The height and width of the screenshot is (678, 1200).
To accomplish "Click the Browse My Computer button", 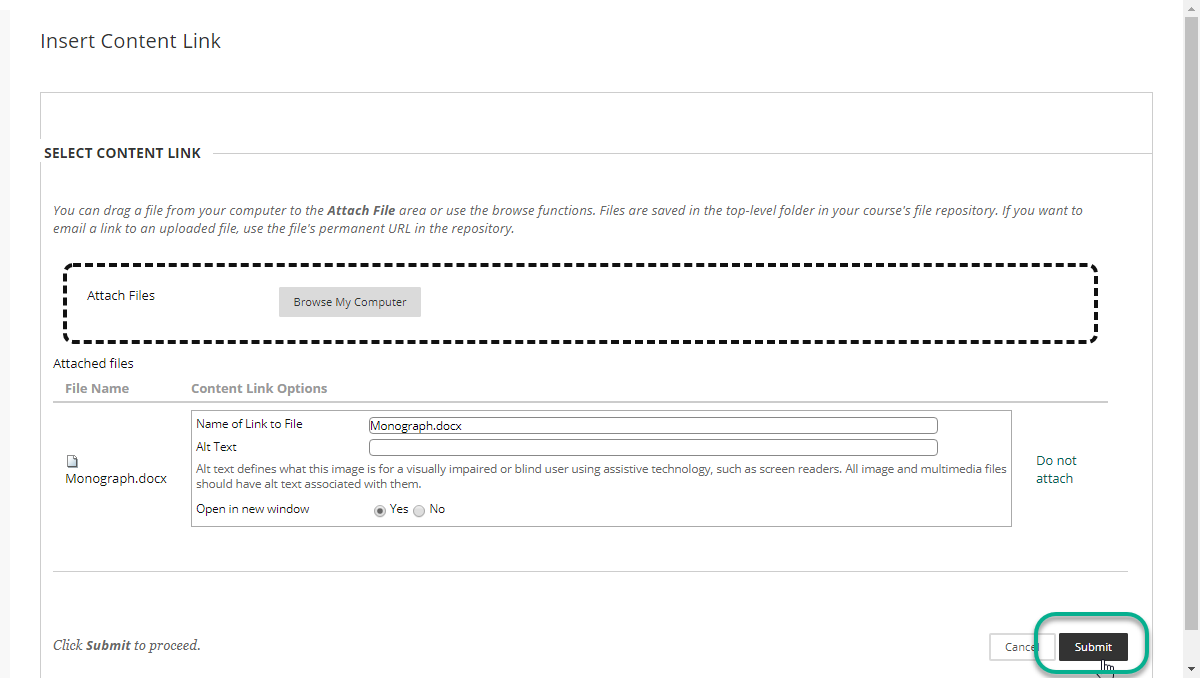I will (350, 302).
